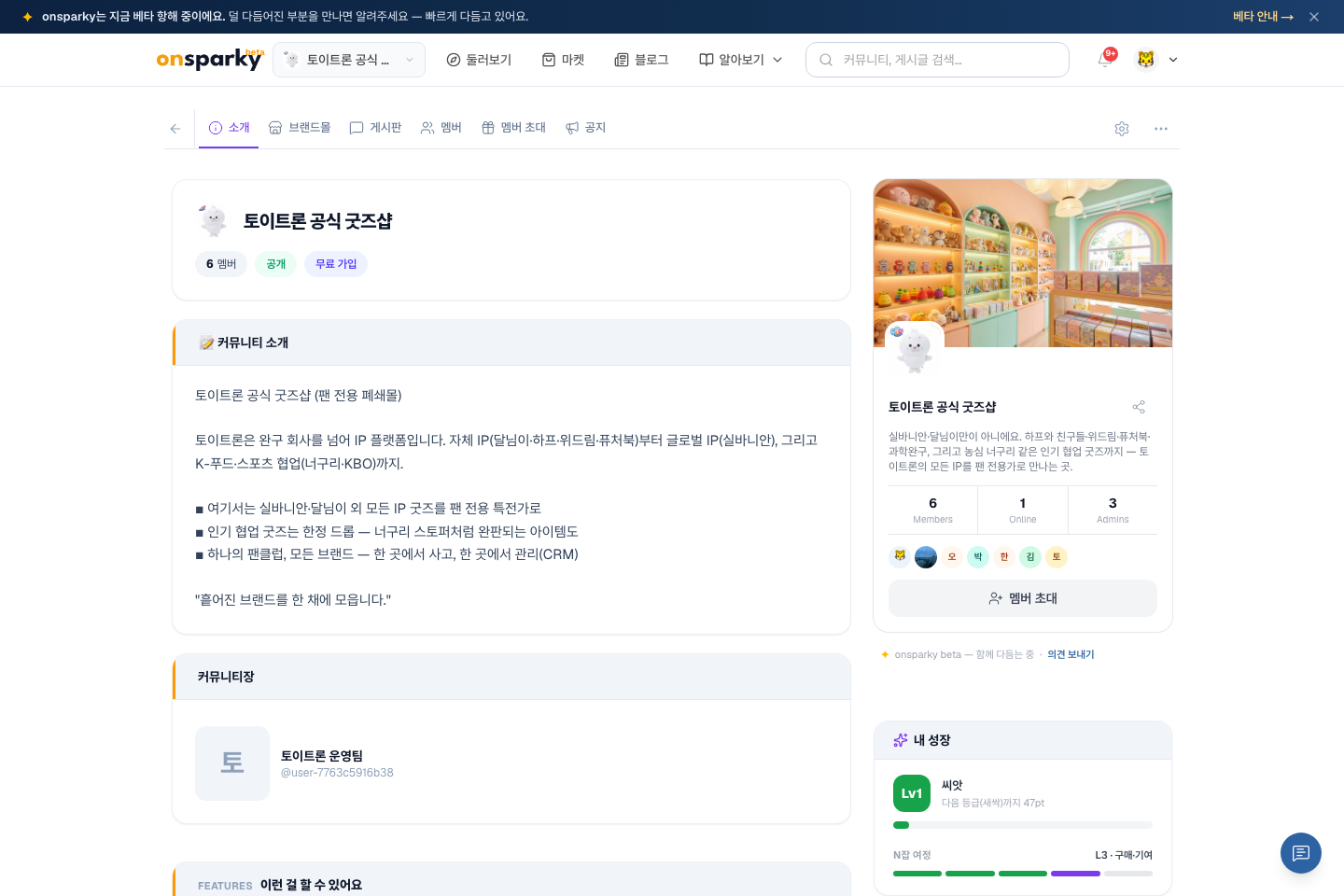Open the 베타 안내 link
This screenshot has width=1344, height=896.
pyautogui.click(x=1263, y=17)
